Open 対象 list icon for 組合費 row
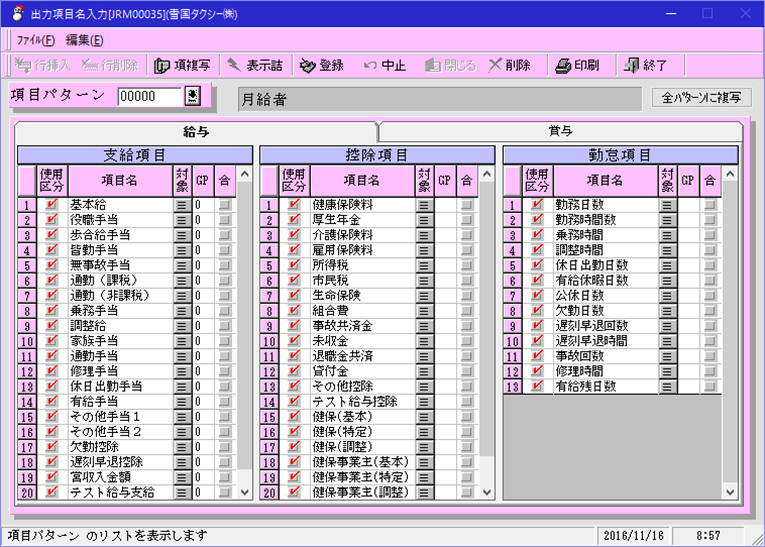 pos(423,311)
